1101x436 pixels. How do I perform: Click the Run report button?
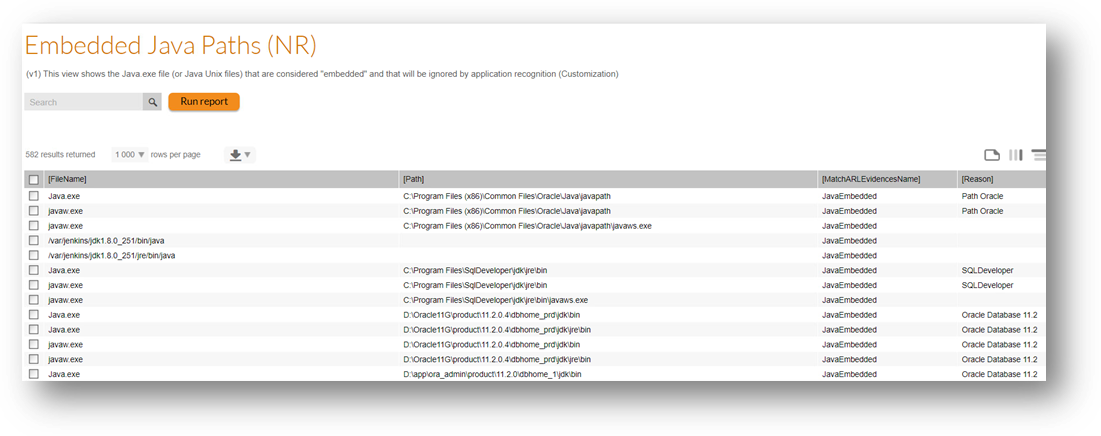click(x=204, y=102)
